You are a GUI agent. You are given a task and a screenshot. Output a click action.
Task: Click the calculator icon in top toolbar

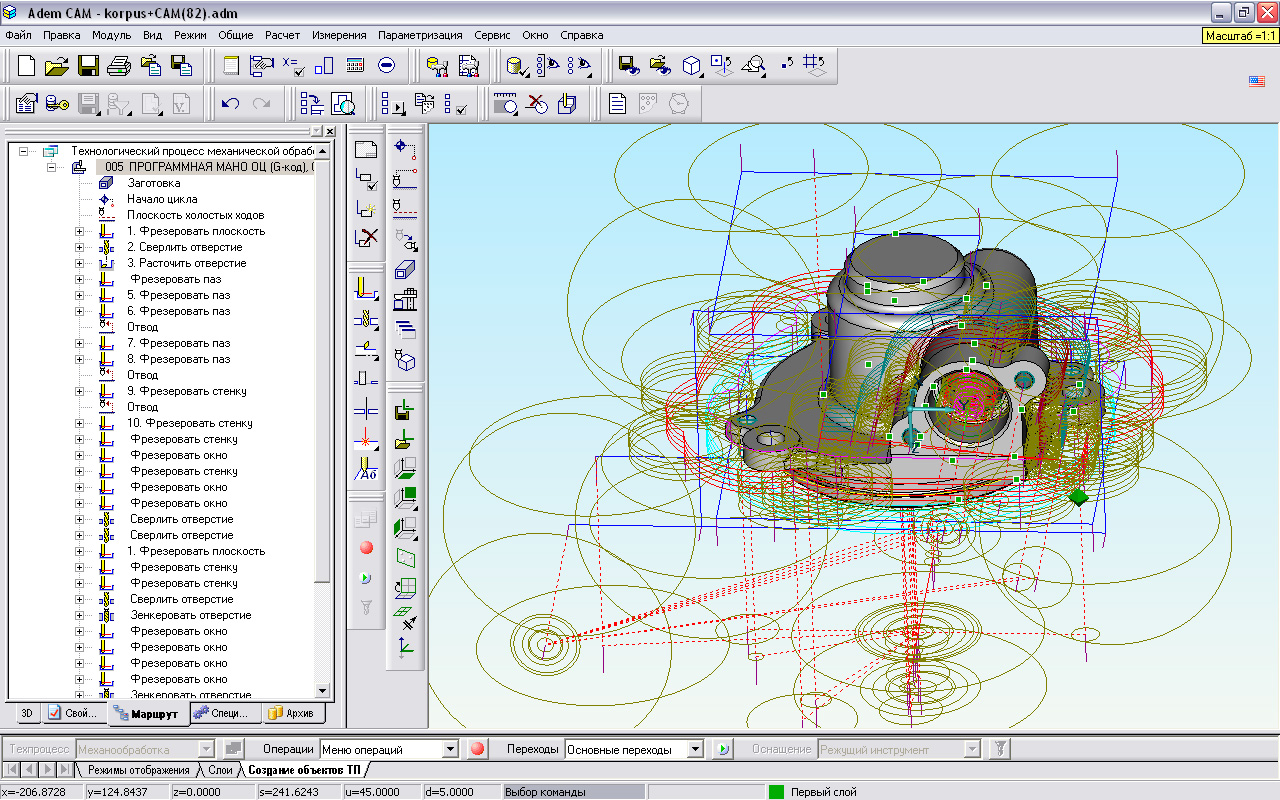pyautogui.click(x=355, y=66)
